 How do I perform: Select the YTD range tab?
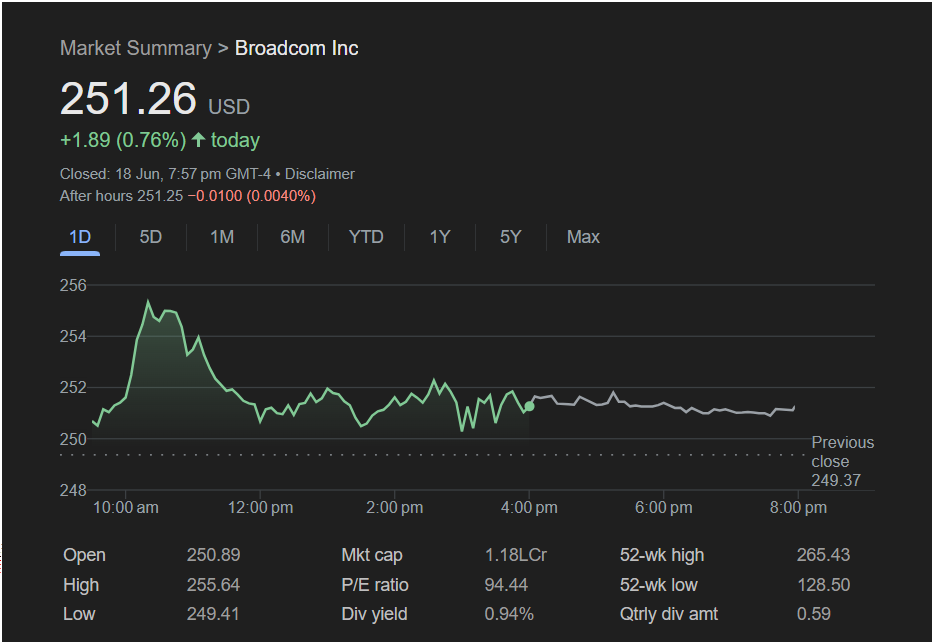click(366, 237)
